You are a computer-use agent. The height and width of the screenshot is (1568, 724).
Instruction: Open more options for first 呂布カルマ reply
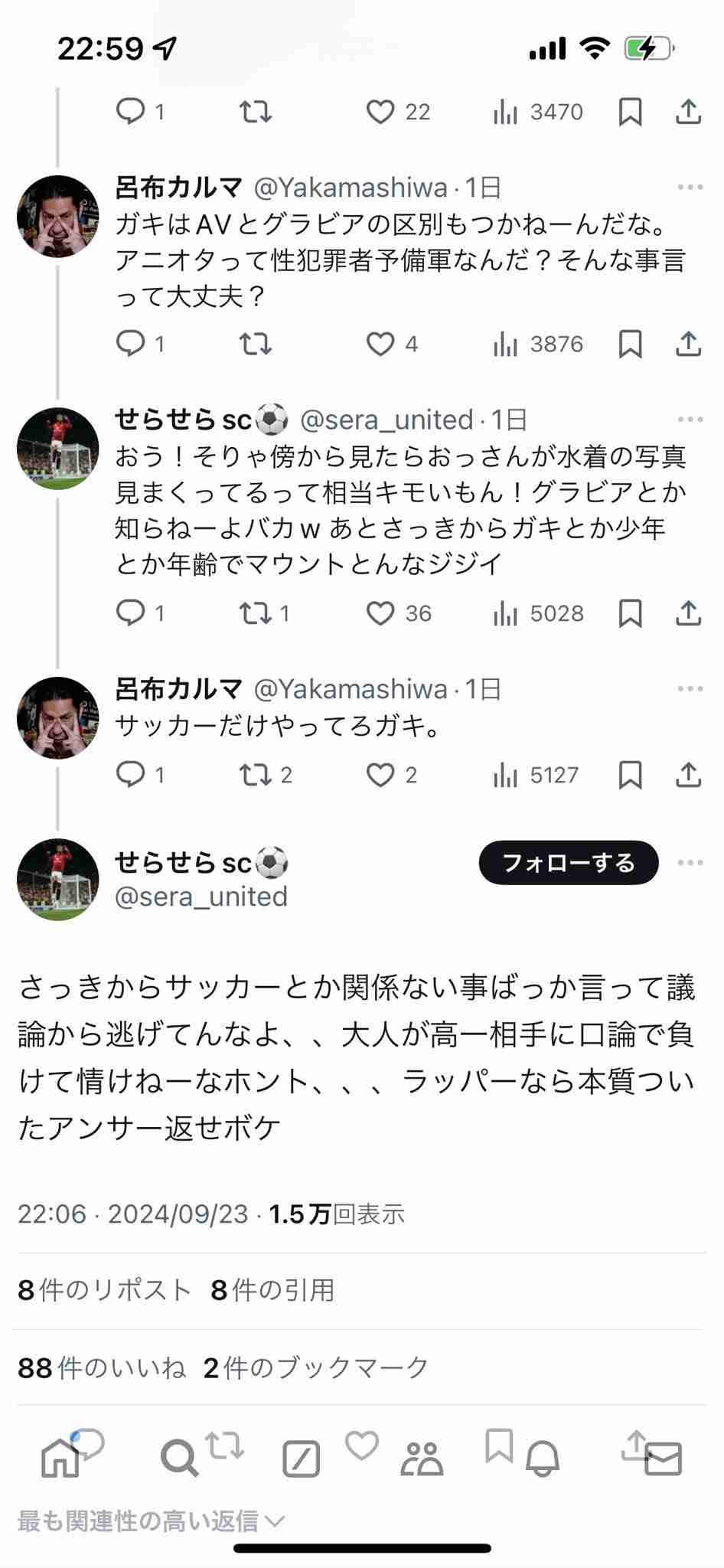click(690, 187)
